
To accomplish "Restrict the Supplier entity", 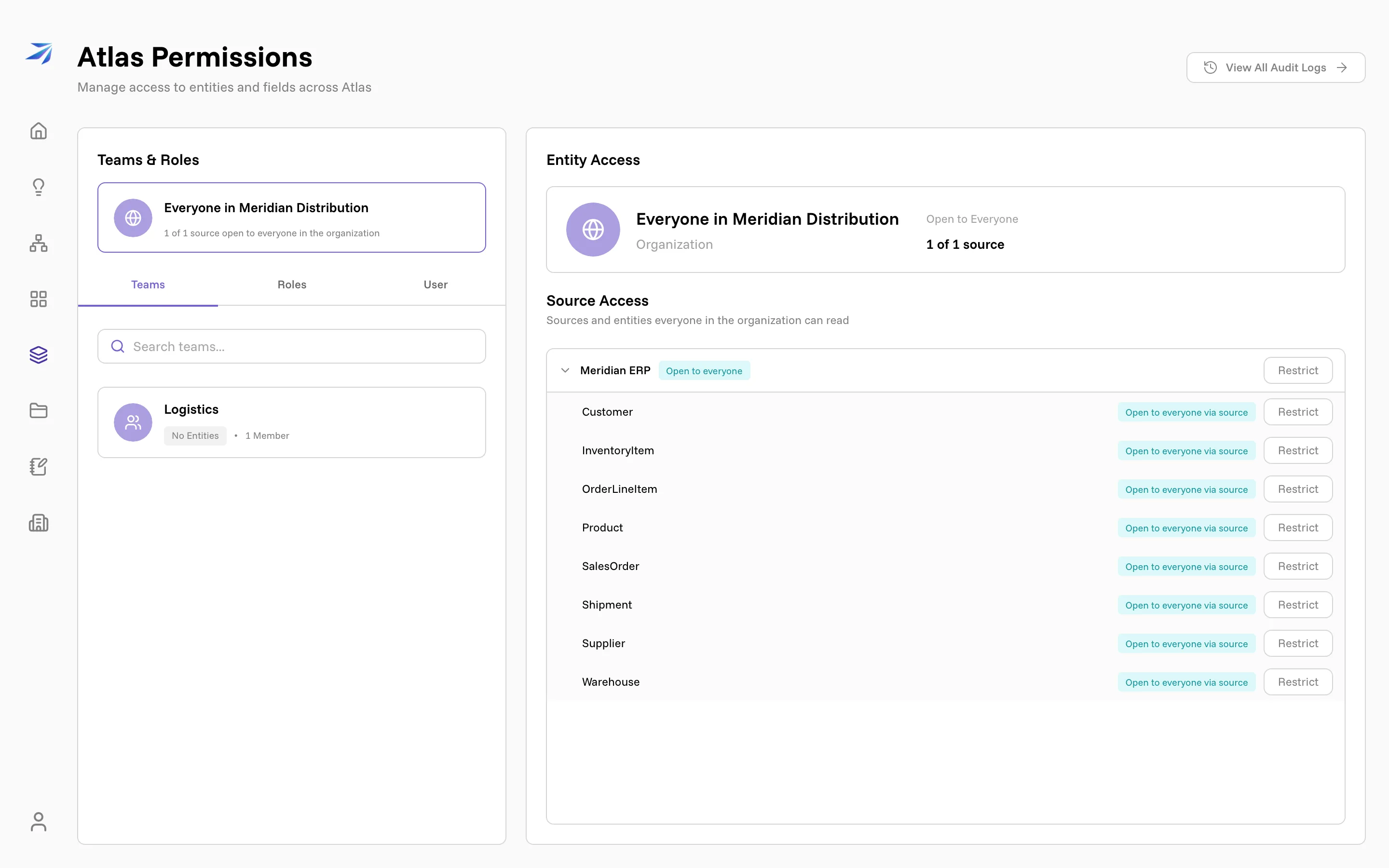I will 1298,644.
